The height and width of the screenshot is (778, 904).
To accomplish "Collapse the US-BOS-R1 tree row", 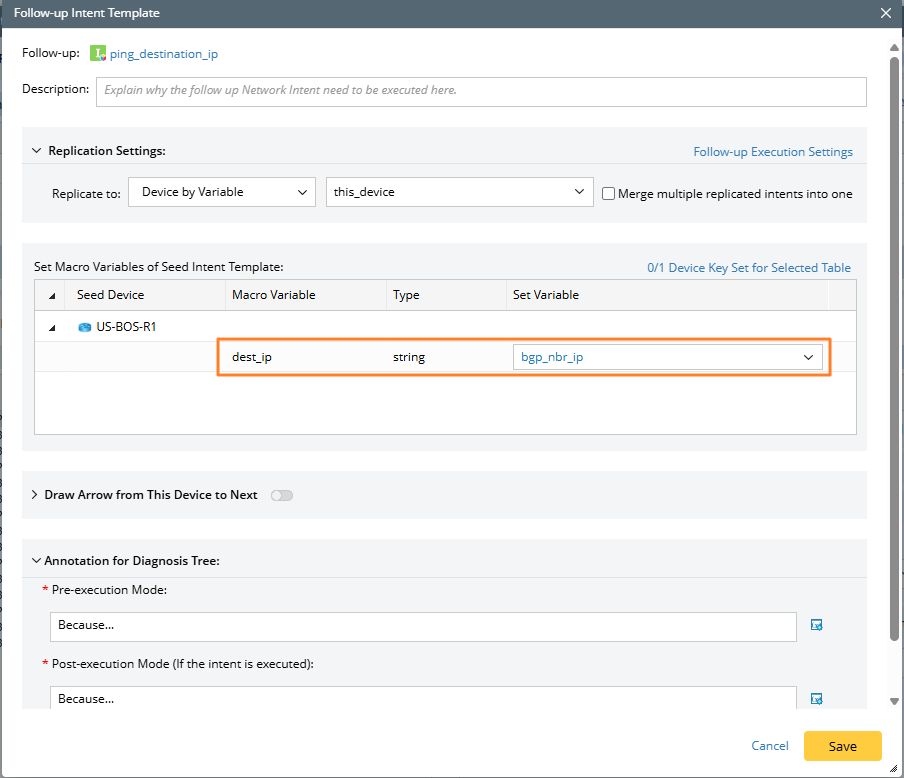I will tap(50, 327).
